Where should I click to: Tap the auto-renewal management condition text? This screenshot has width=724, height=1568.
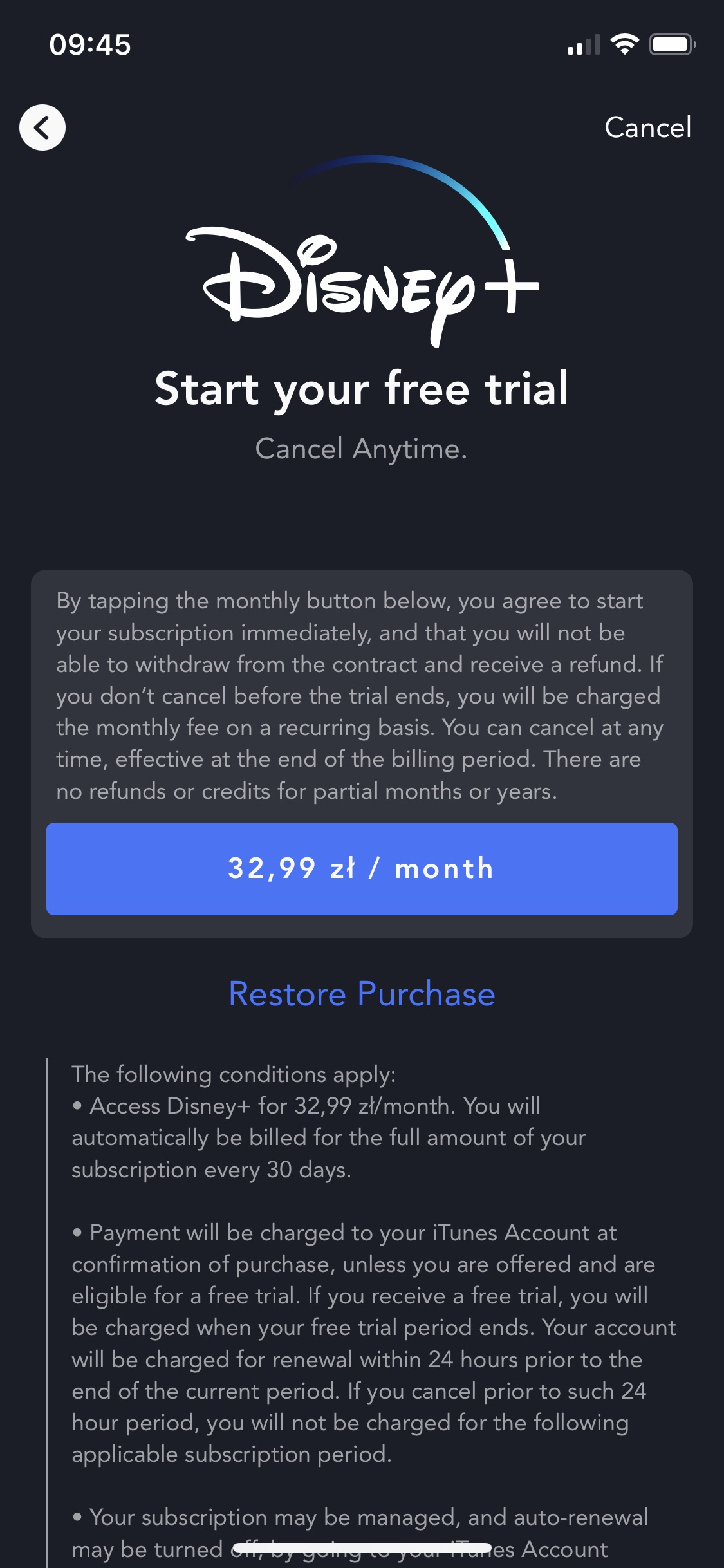tap(360, 1533)
